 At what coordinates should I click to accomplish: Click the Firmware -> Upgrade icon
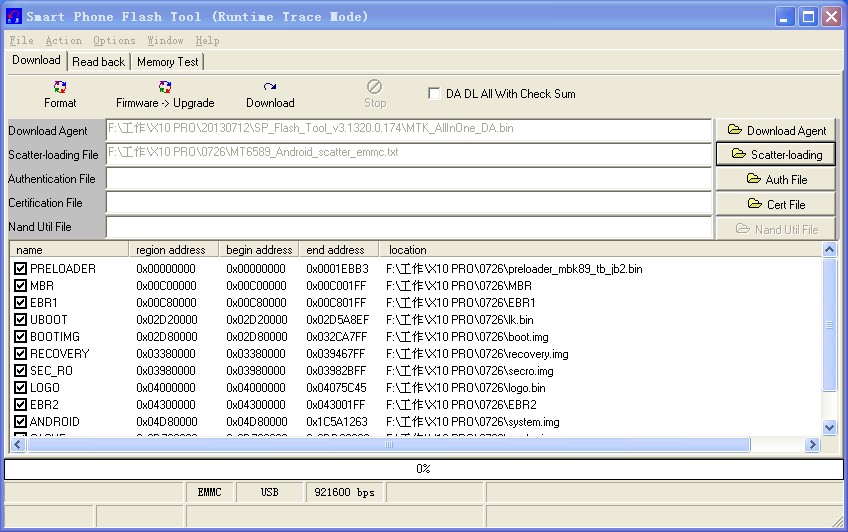(x=165, y=94)
